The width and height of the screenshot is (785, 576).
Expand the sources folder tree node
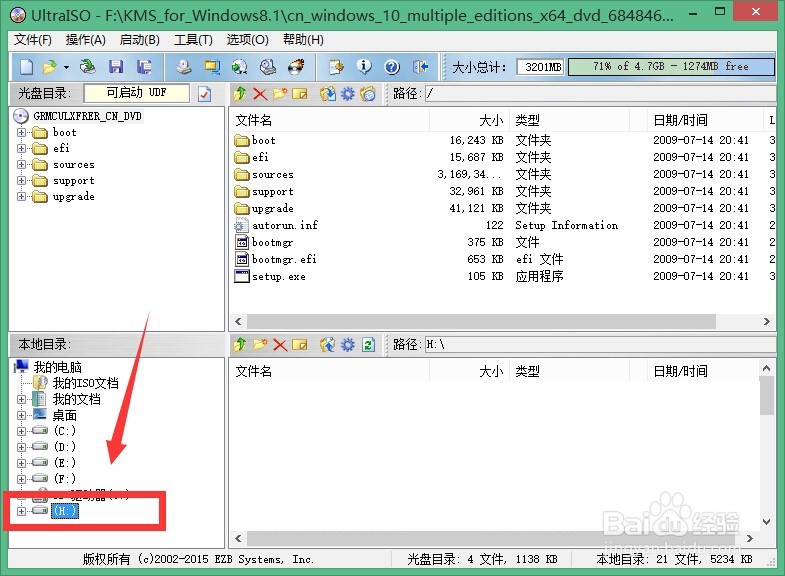(21, 165)
